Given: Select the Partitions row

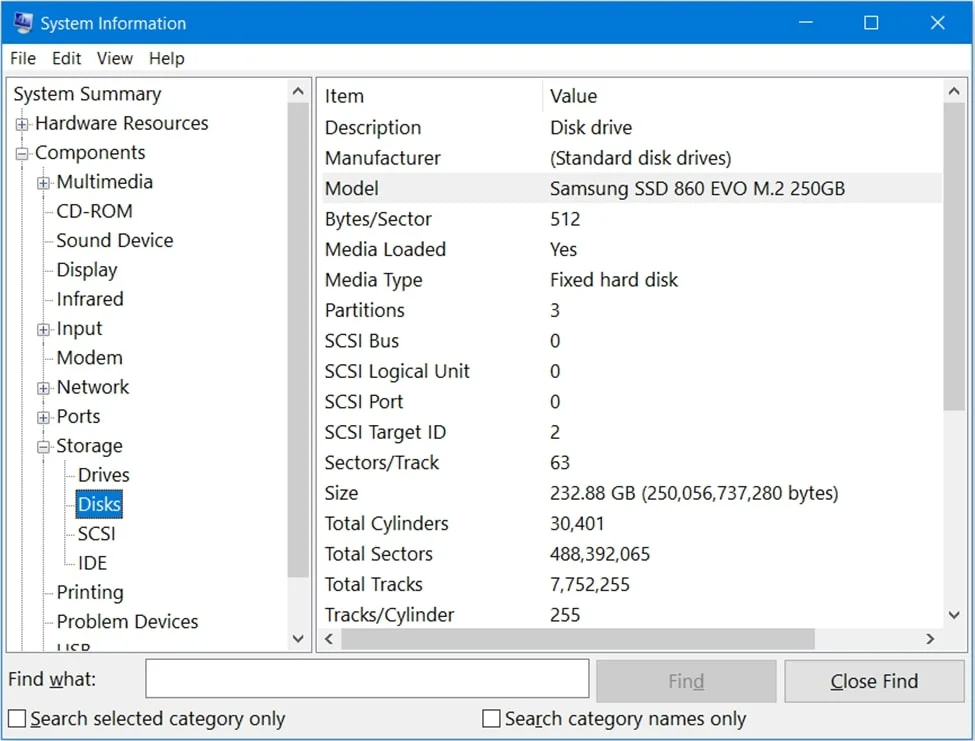Looking at the screenshot, I should [x=632, y=310].
